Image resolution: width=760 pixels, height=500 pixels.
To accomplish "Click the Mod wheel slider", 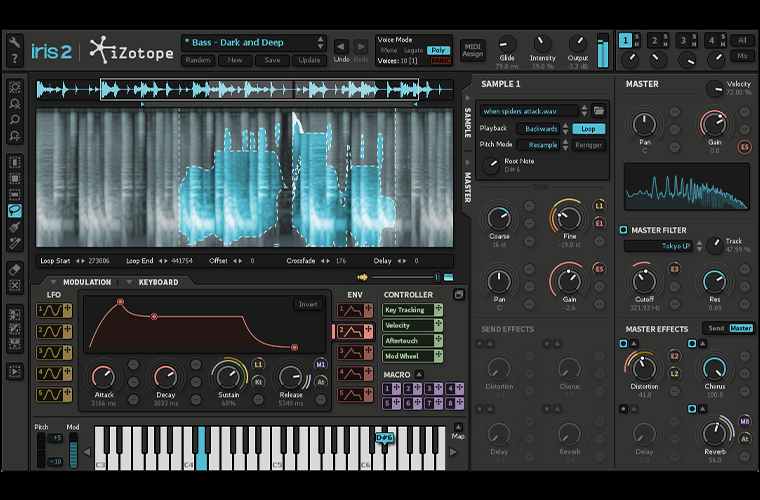I will point(73,450).
